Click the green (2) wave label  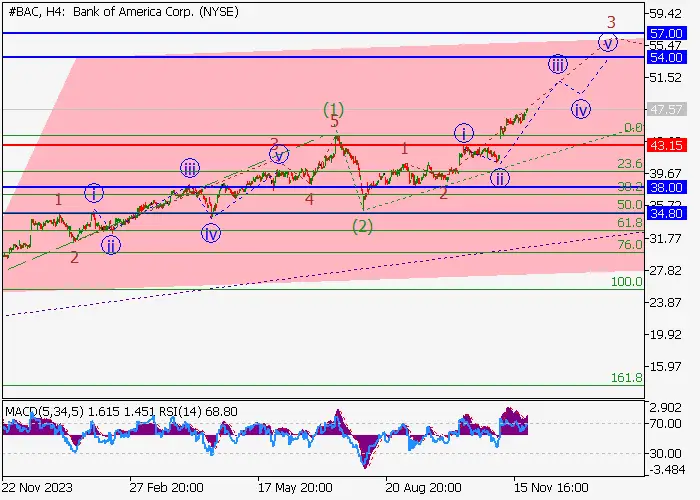[x=362, y=226]
